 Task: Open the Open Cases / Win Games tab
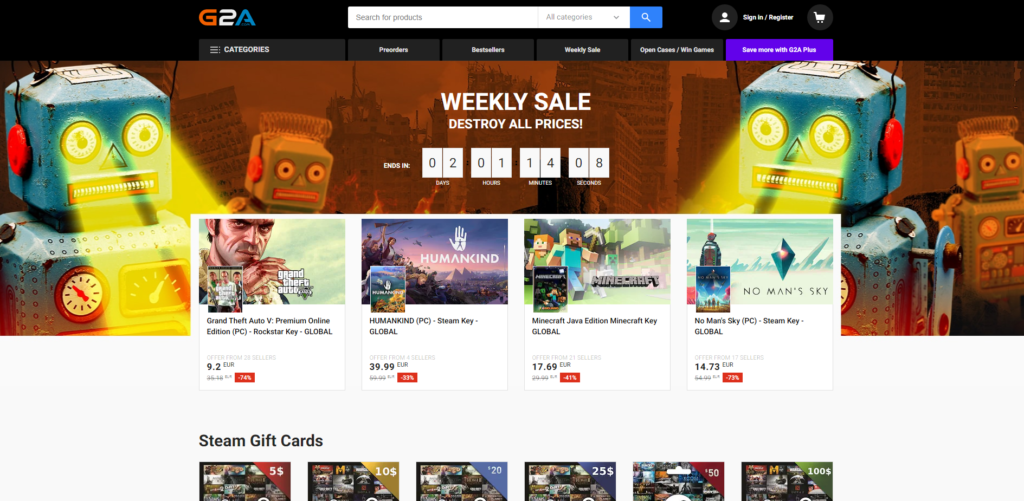[x=677, y=50]
